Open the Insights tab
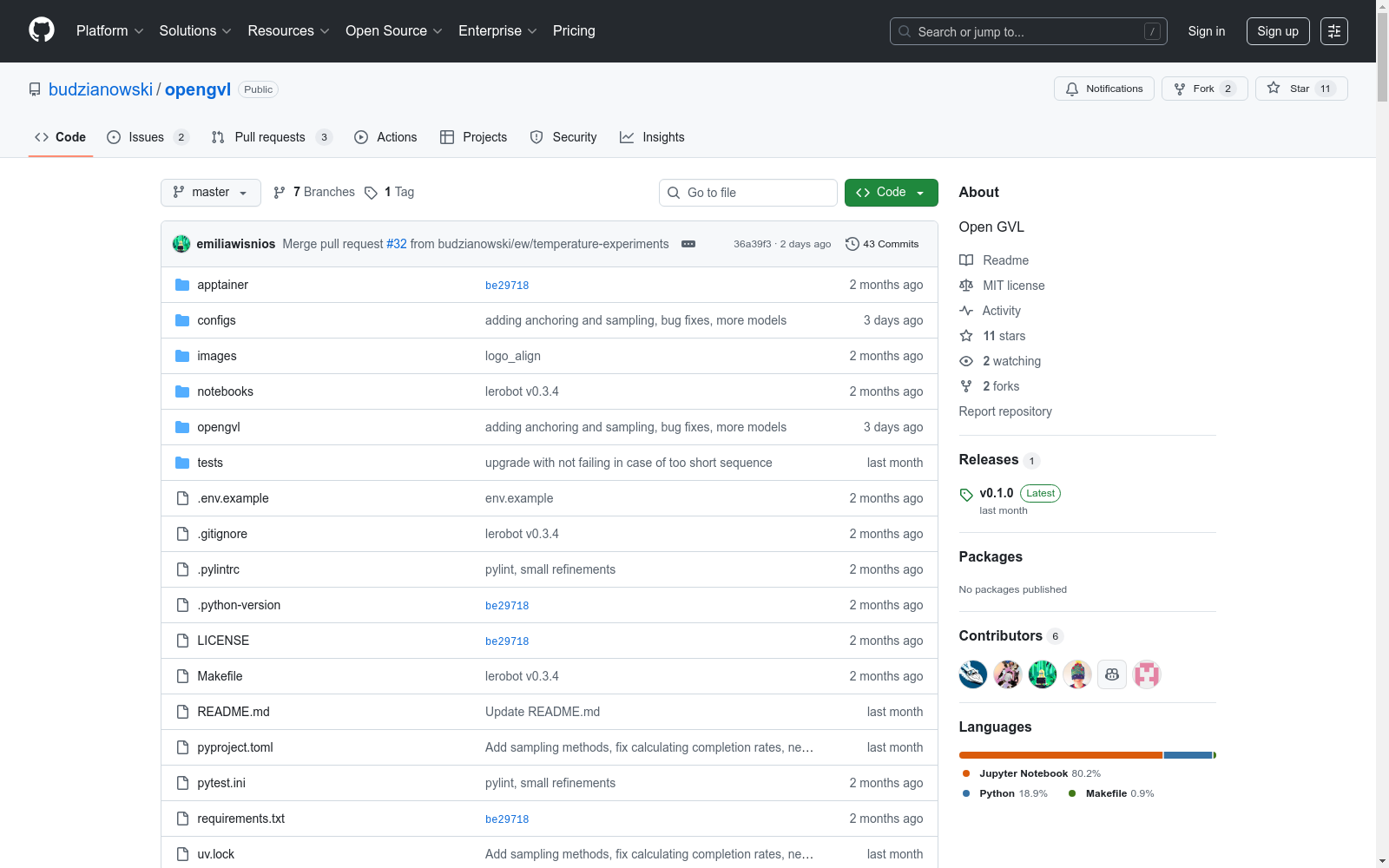Image resolution: width=1389 pixels, height=868 pixels. (x=652, y=137)
